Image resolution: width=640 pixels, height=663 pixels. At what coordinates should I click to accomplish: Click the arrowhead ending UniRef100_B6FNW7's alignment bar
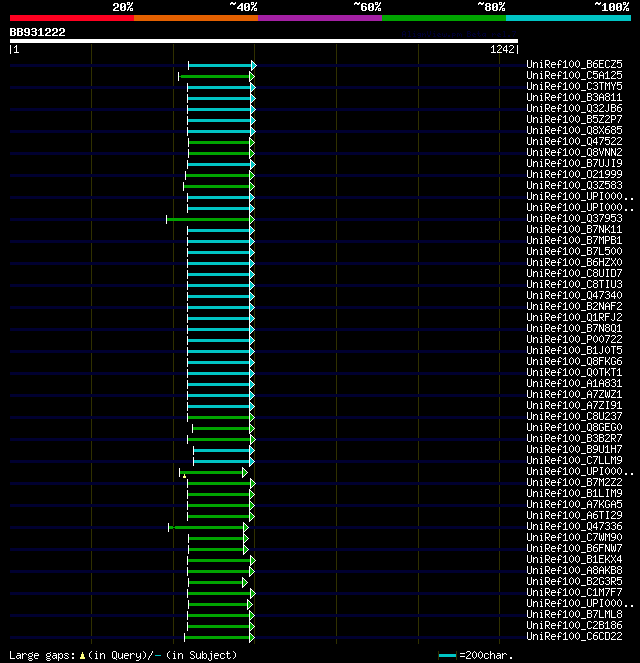pyautogui.click(x=246, y=549)
